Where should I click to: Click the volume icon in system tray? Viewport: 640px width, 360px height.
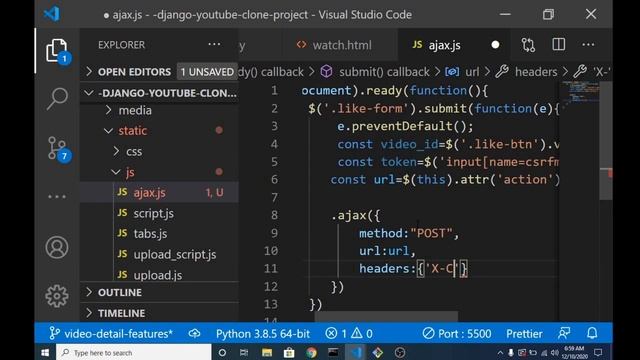(554, 353)
